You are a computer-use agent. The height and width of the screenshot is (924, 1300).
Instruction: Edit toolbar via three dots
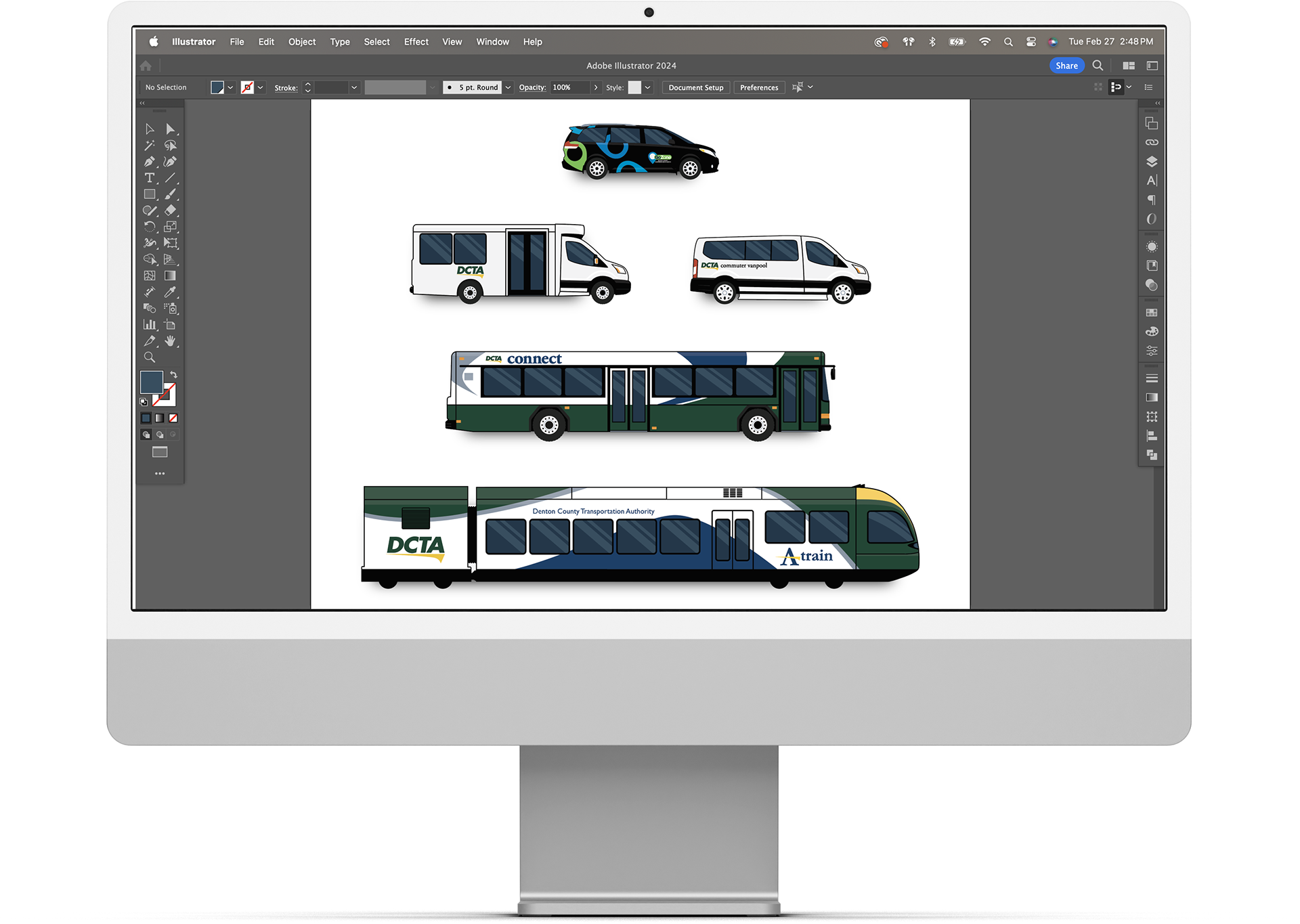click(x=160, y=474)
